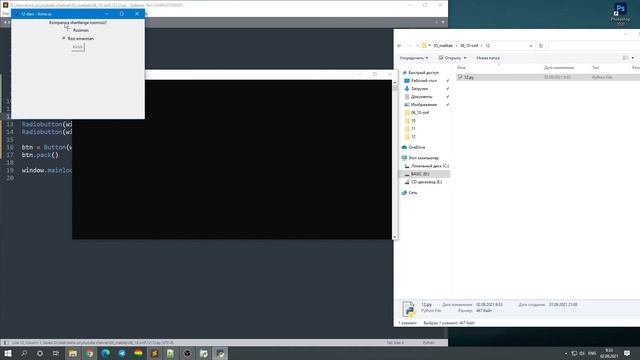Click the view layout icon in Explorer
The height and width of the screenshot is (360, 640).
(625, 58)
